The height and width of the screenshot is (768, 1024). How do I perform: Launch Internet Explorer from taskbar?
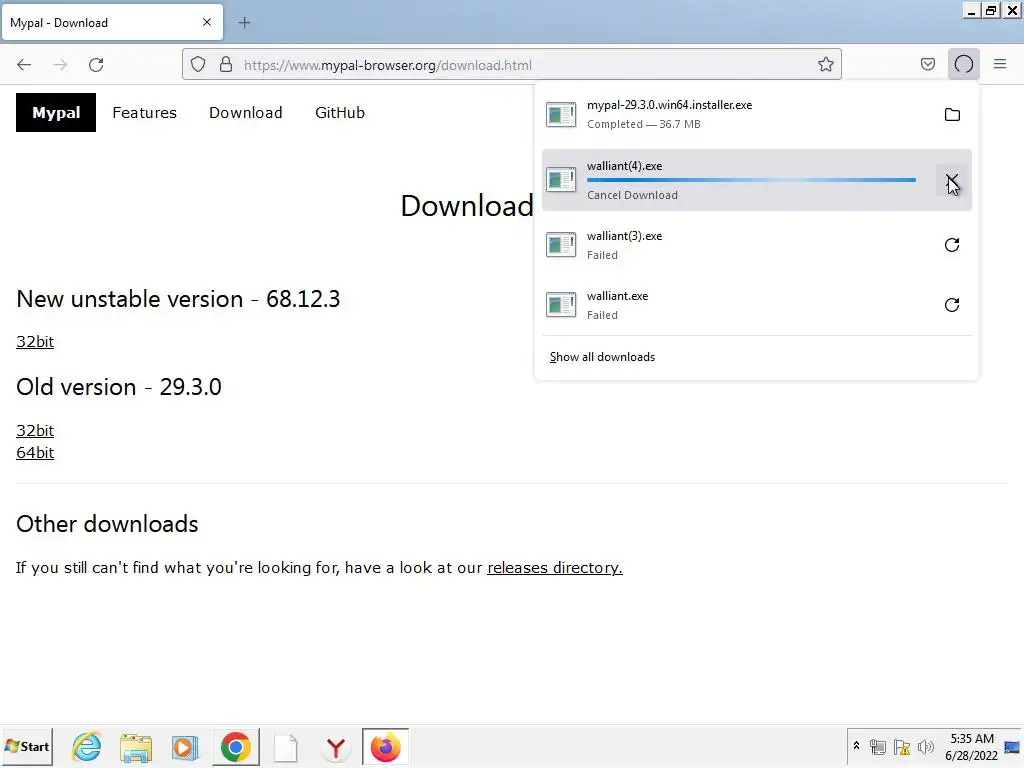tap(87, 746)
